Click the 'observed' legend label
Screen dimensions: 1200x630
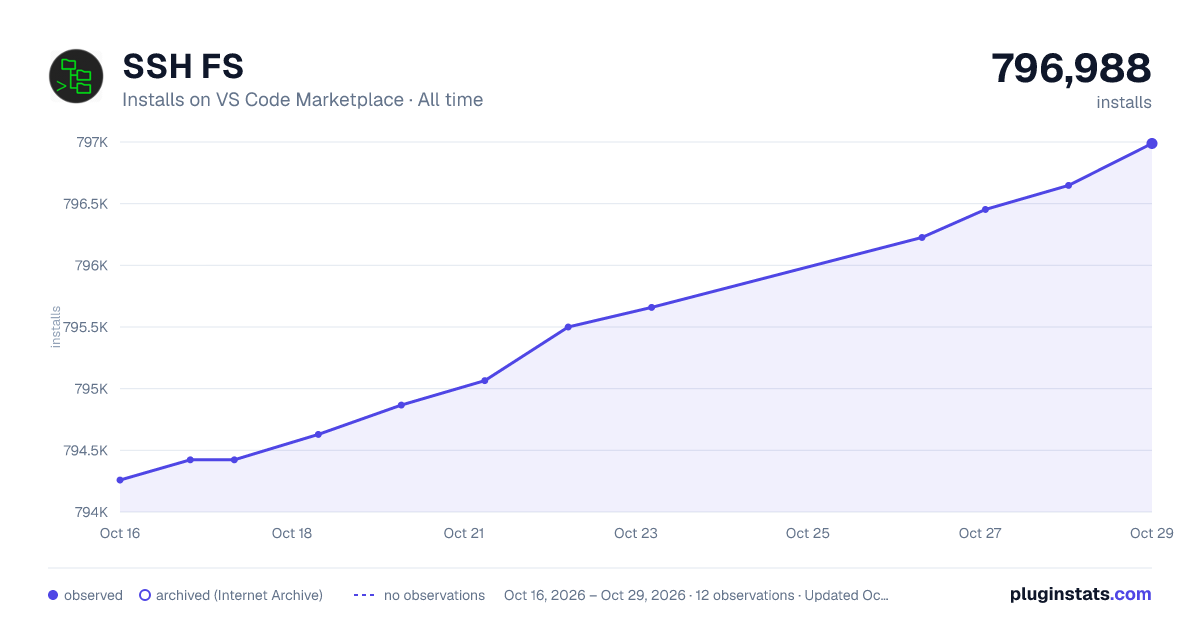pyautogui.click(x=93, y=595)
